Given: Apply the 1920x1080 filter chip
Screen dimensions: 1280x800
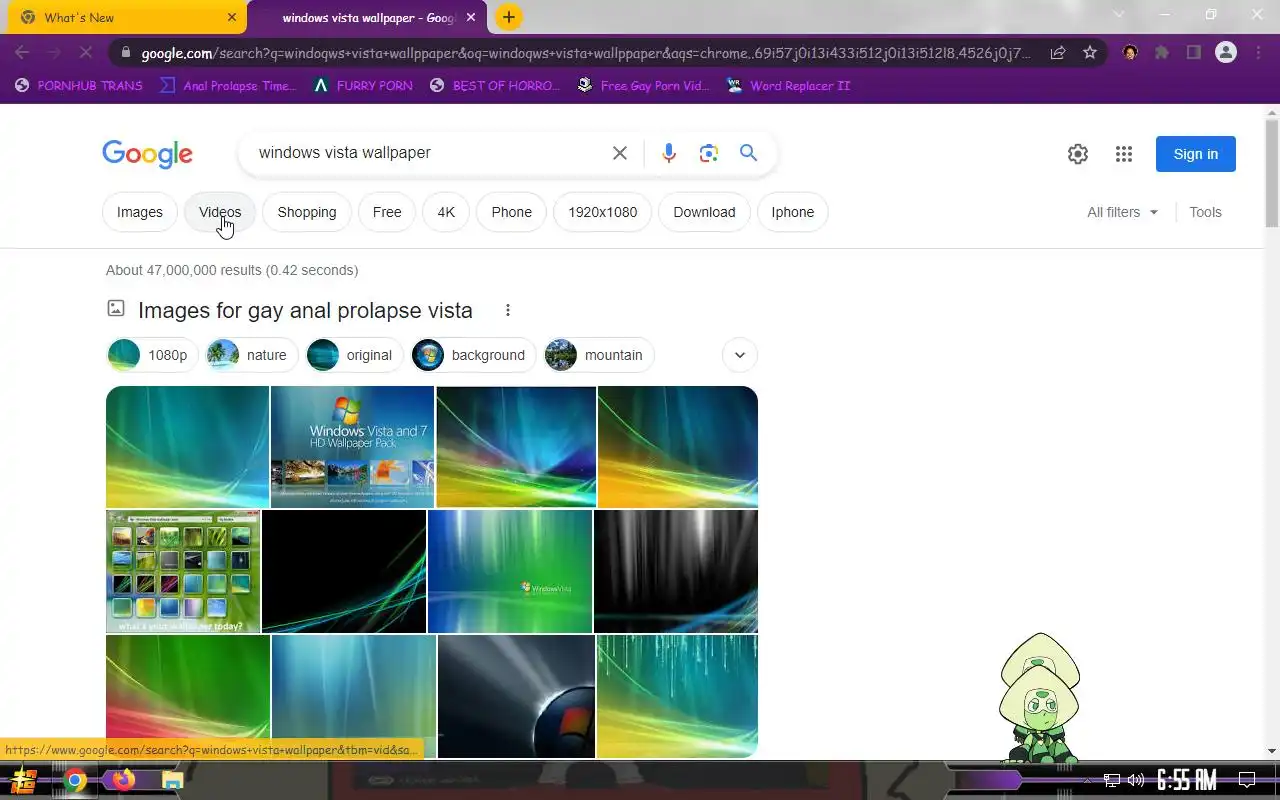Looking at the screenshot, I should coord(603,212).
